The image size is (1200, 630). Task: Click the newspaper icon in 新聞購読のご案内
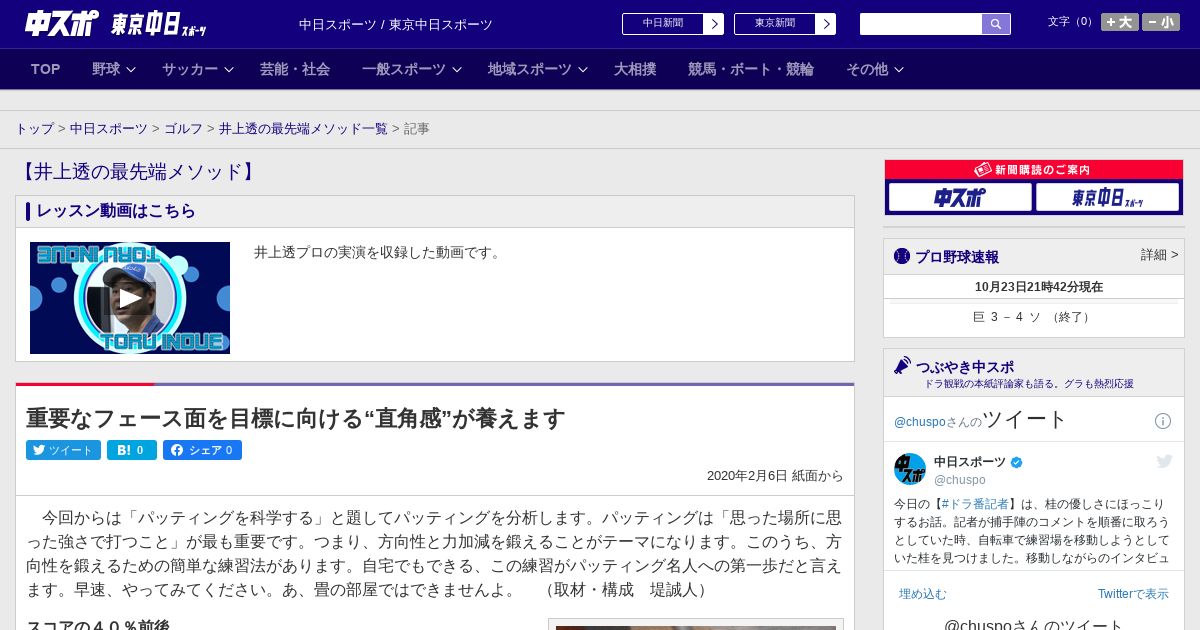pos(982,170)
